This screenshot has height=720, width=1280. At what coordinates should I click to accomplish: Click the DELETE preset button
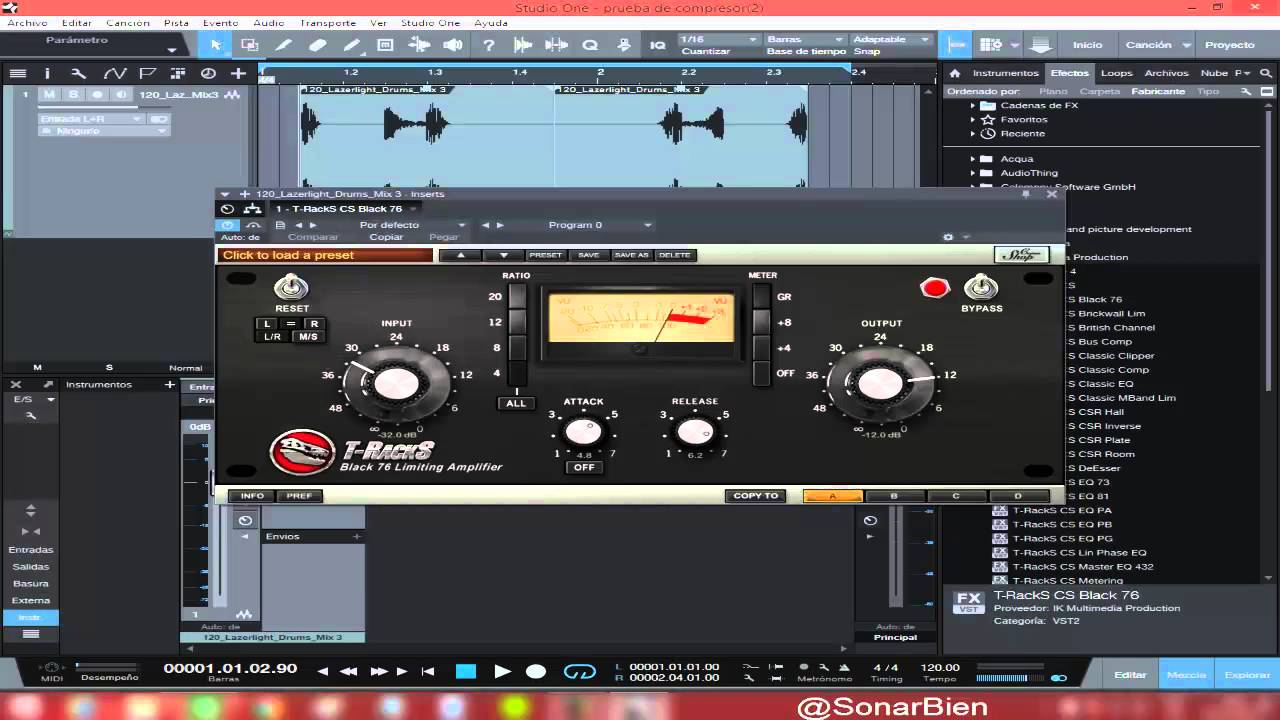[674, 255]
